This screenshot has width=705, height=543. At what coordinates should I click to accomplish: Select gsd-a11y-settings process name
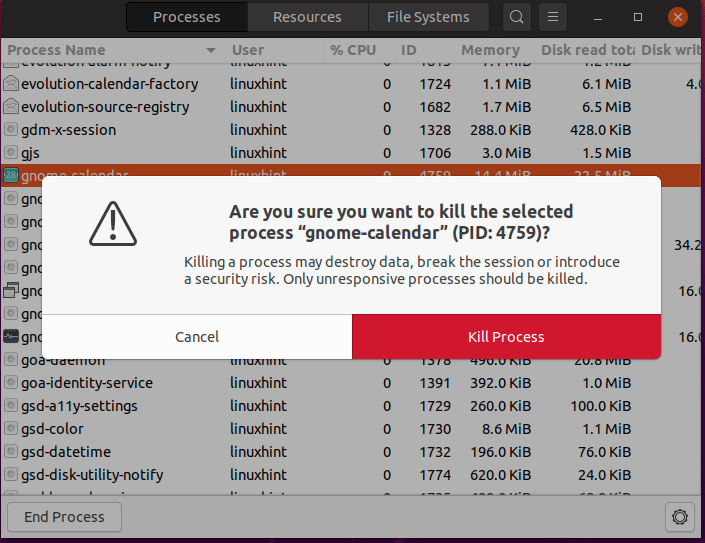point(79,406)
